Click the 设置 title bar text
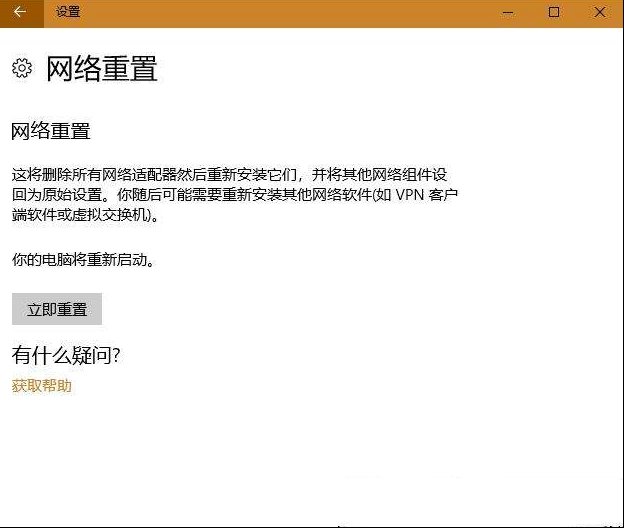The height and width of the screenshot is (528, 624). [68, 12]
